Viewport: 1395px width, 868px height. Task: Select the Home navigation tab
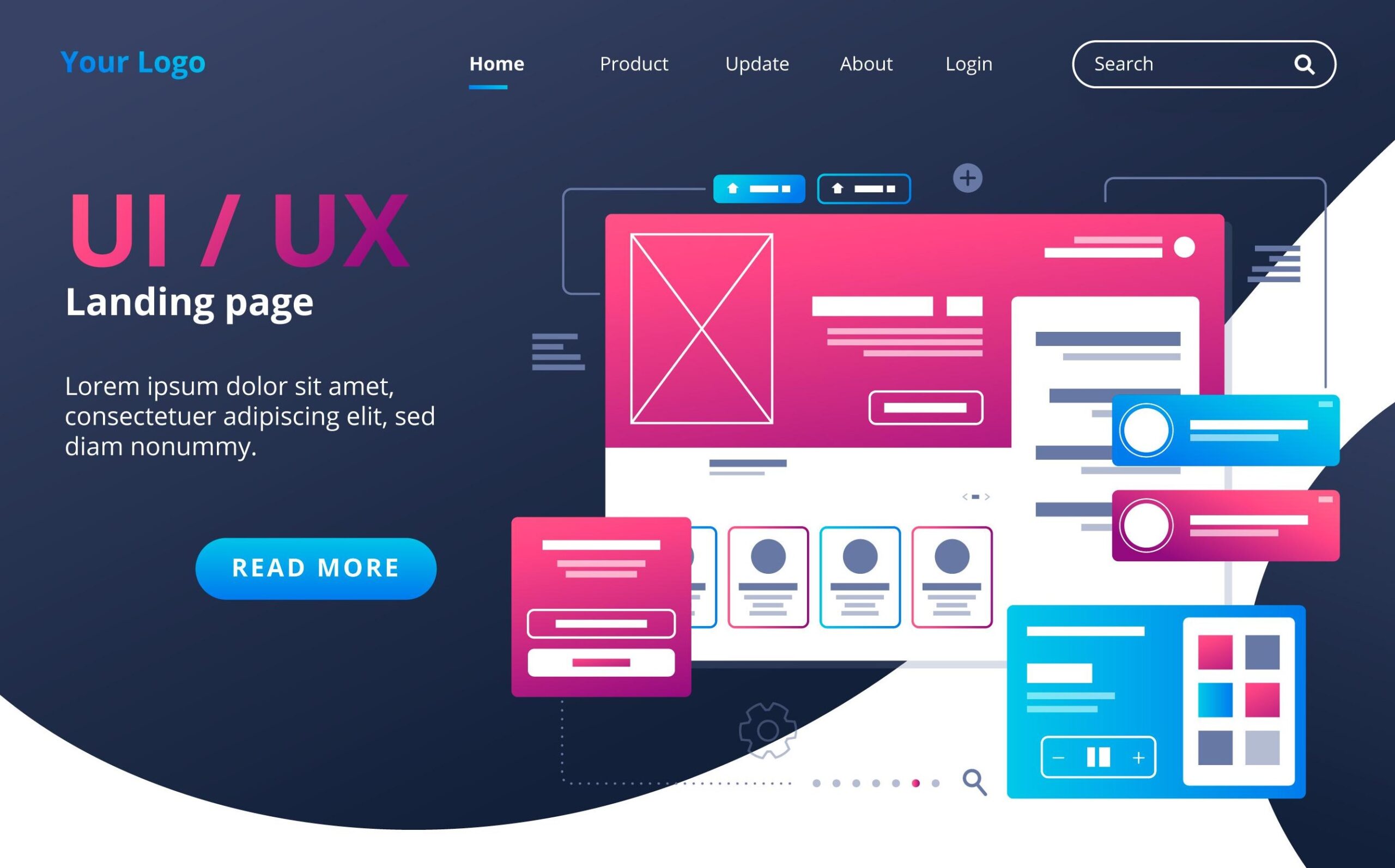[495, 63]
